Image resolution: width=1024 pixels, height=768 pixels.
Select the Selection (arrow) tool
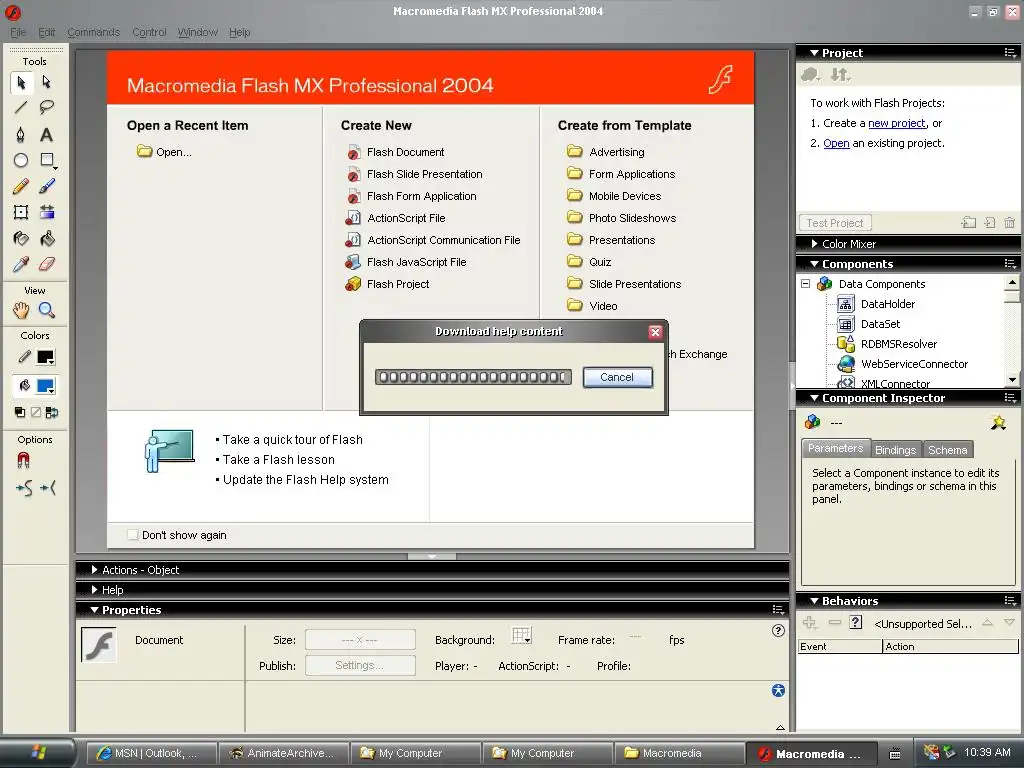pos(21,82)
